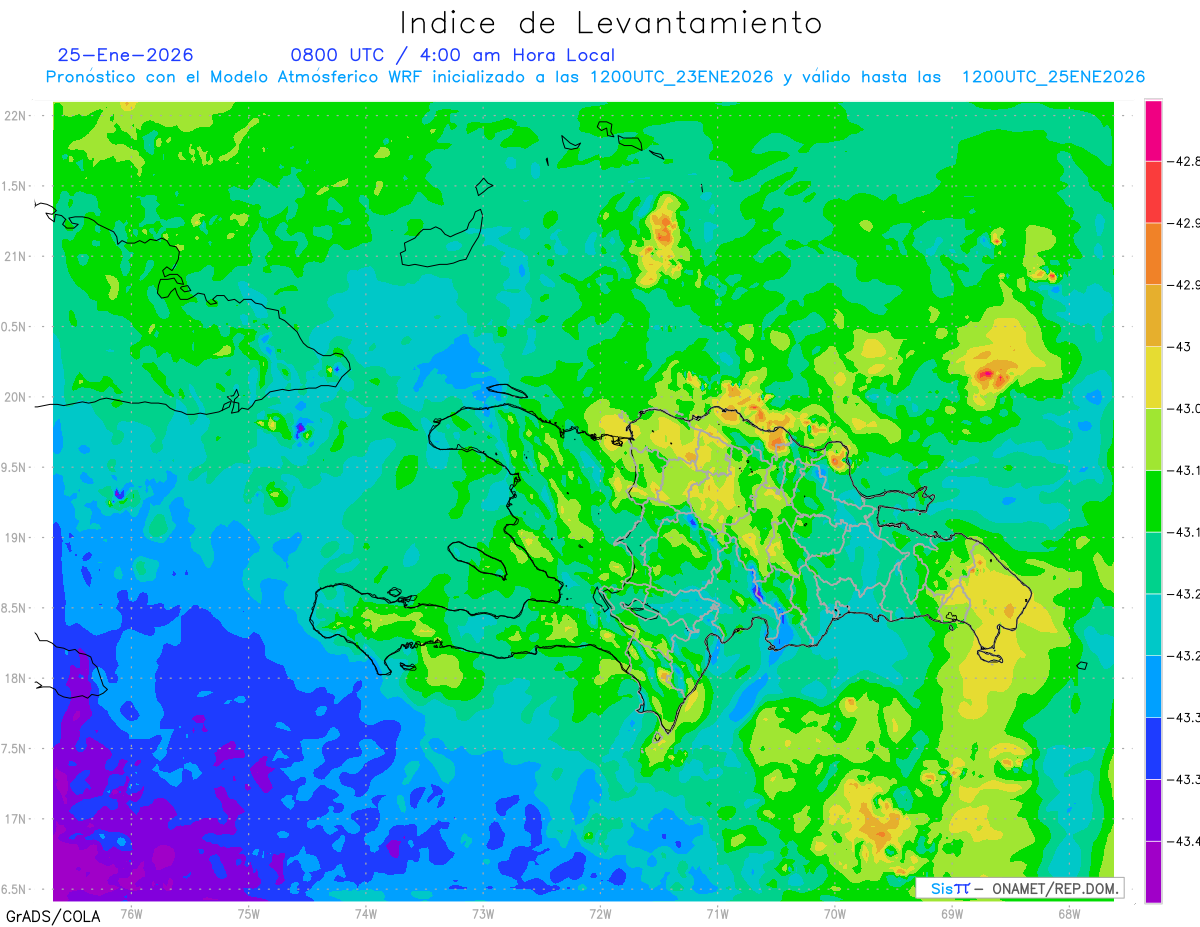
Task: Click the "9.5N" latitude tick label
Action: 15,467
